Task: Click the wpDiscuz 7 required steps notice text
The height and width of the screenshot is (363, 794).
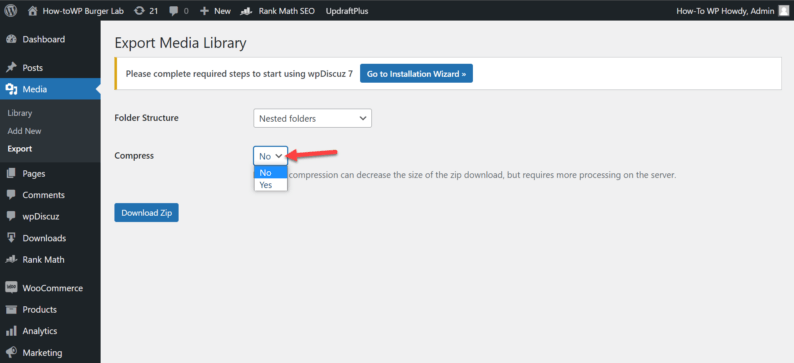Action: (239, 73)
